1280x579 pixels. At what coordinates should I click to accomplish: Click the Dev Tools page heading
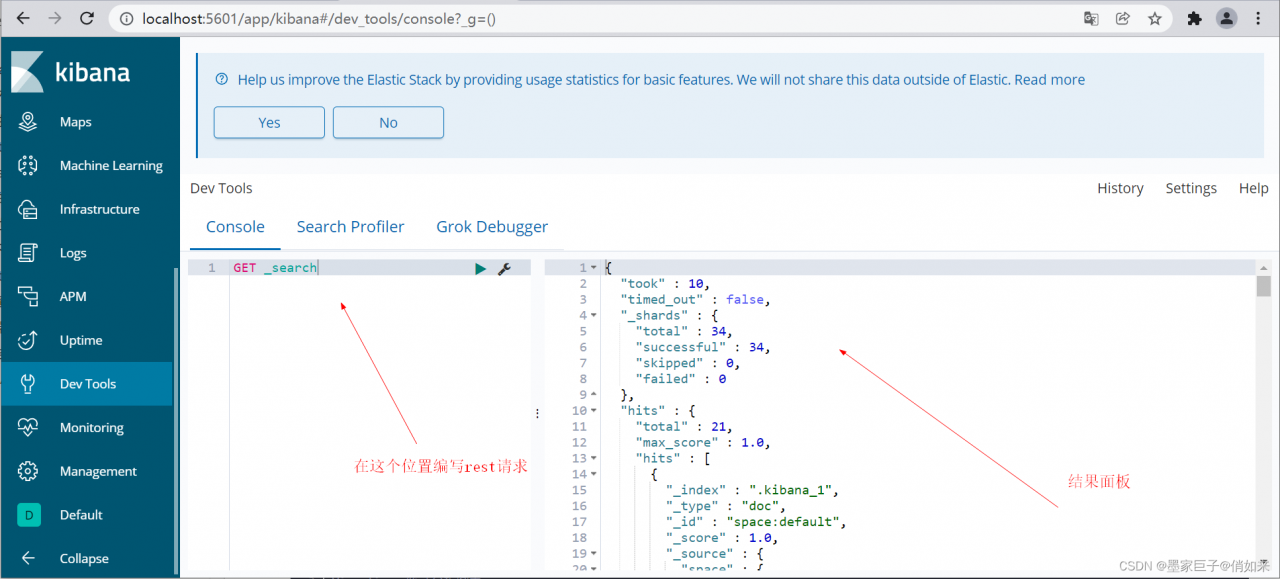coord(221,188)
